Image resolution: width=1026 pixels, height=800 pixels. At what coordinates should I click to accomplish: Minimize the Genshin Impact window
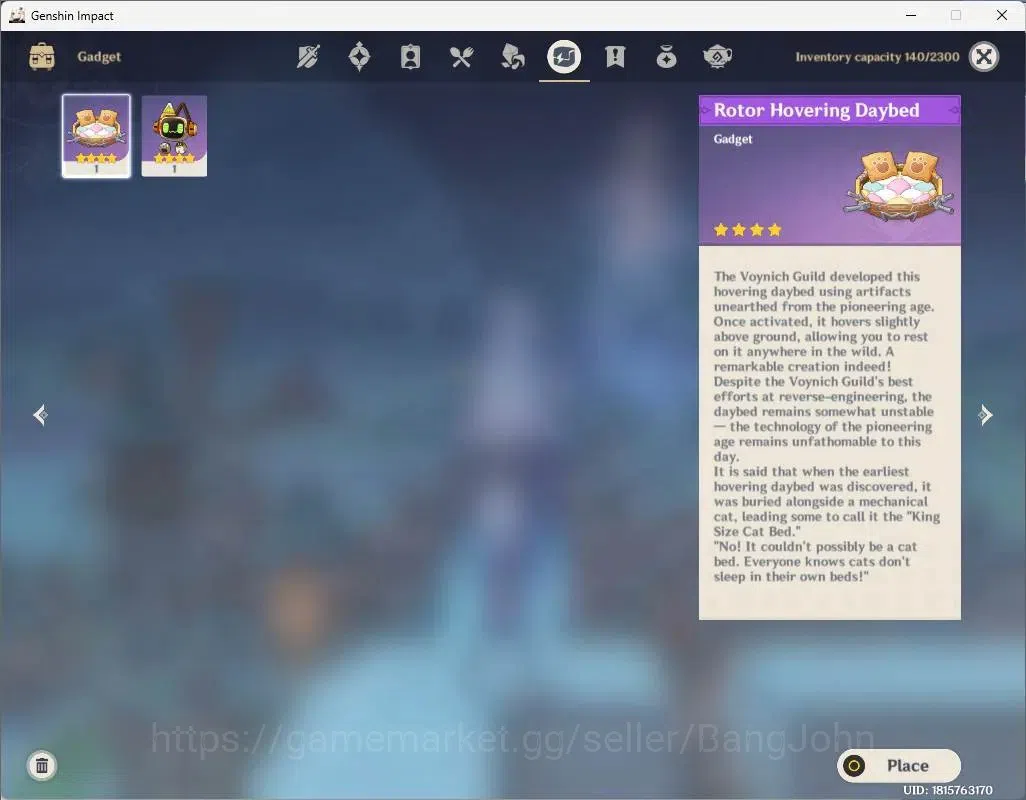pyautogui.click(x=911, y=15)
